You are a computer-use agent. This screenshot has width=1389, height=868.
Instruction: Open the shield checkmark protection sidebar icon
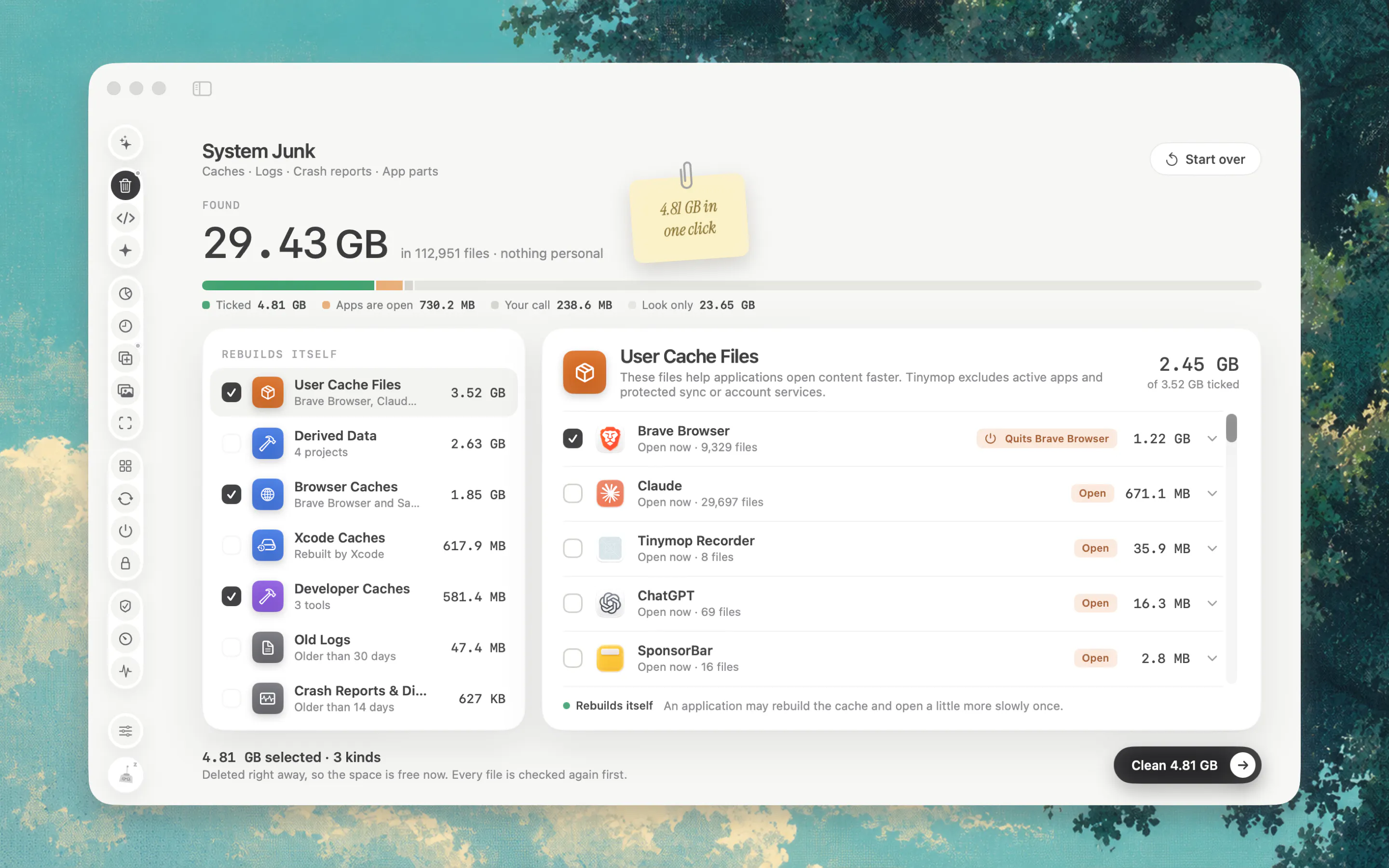point(125,606)
